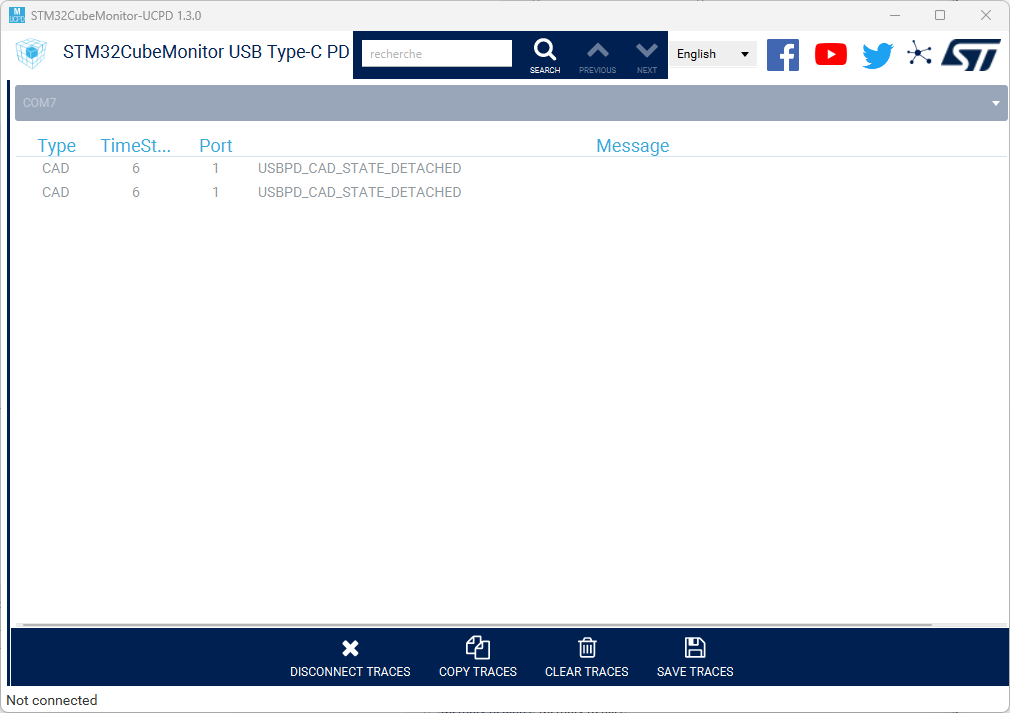Click inside the recherche search field
This screenshot has width=1010, height=713.
[435, 53]
